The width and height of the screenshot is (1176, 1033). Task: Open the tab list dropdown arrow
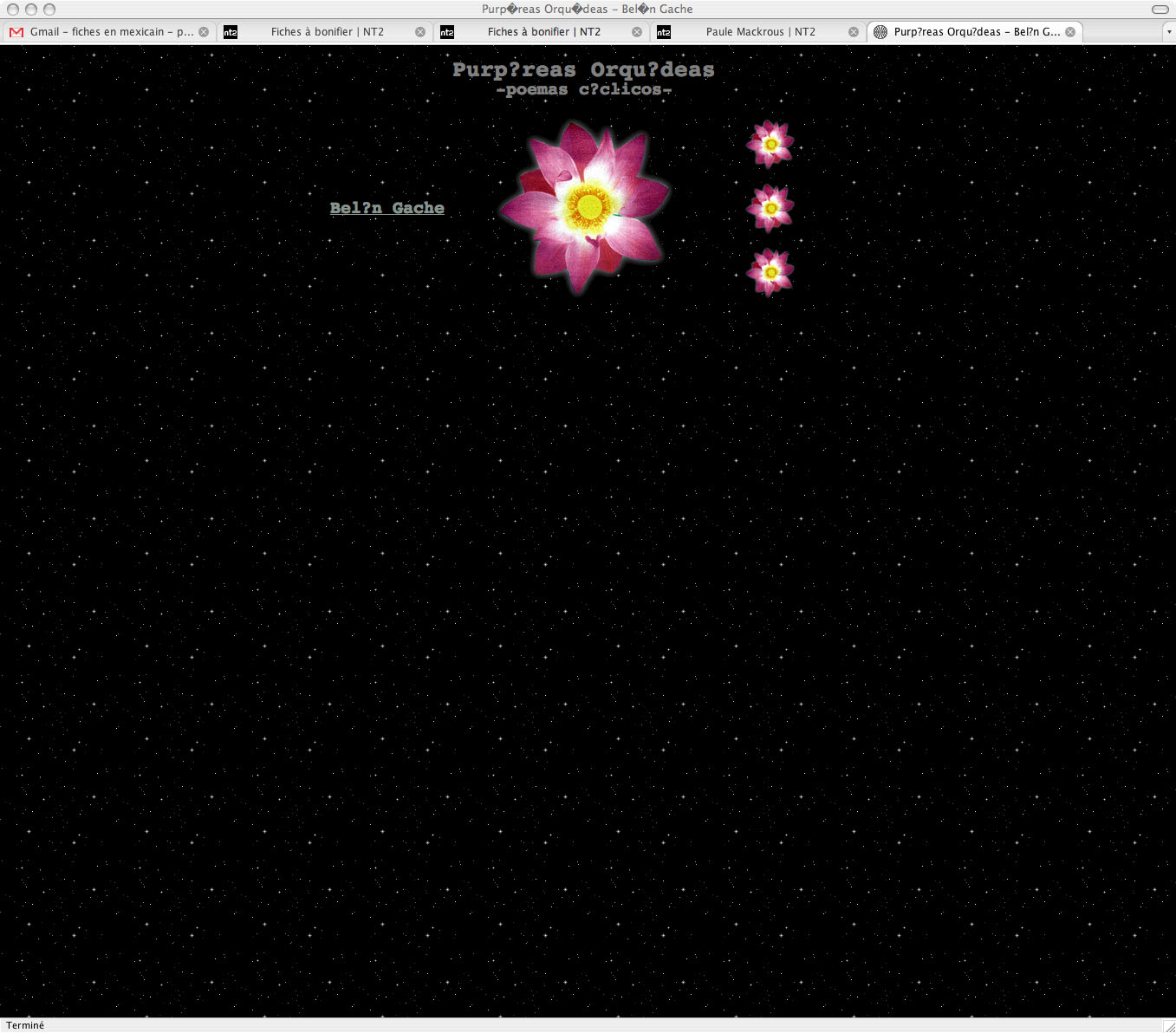pos(1168,32)
